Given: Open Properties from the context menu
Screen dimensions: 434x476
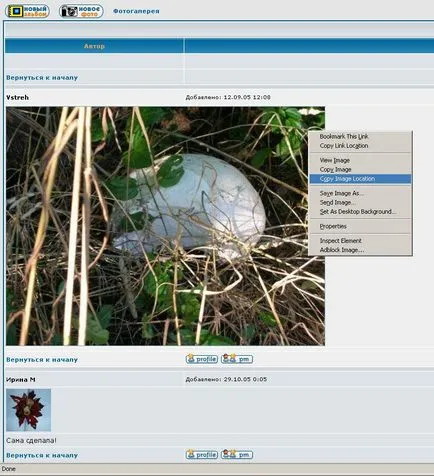Looking at the screenshot, I should (x=360, y=226).
